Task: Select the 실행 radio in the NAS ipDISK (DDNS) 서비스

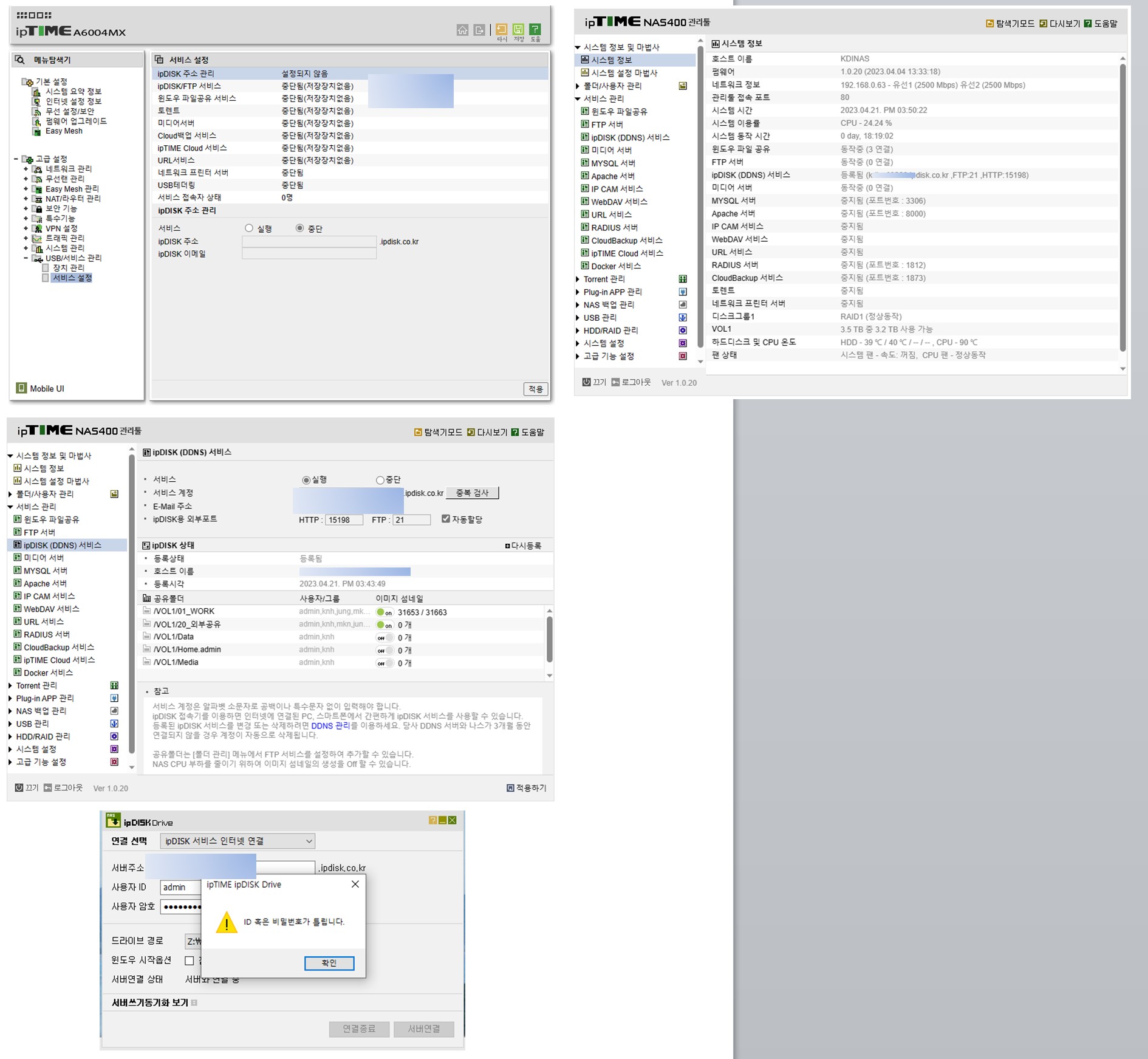Action: (x=306, y=480)
